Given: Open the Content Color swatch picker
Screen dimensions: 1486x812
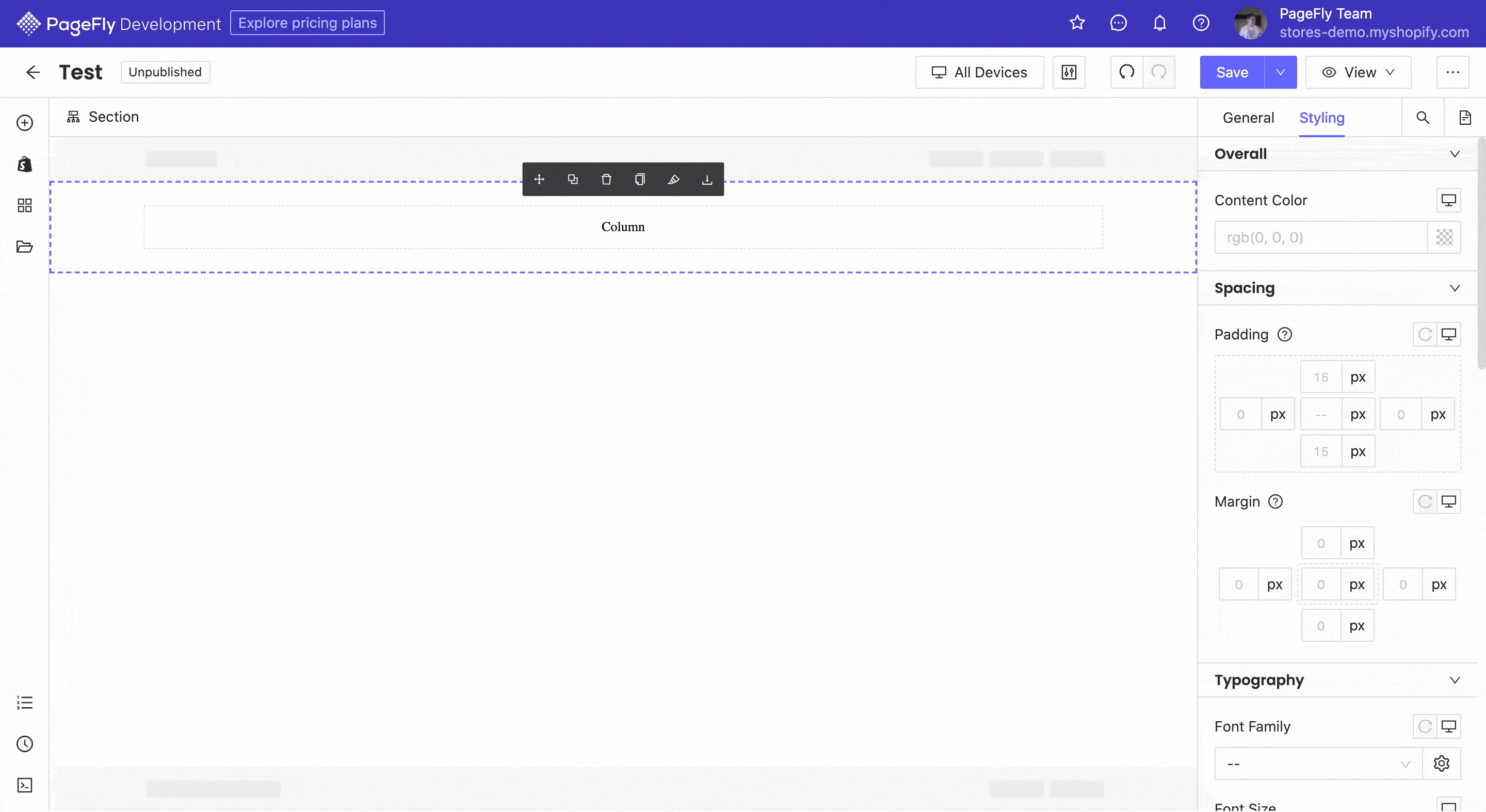Looking at the screenshot, I should coord(1444,238).
